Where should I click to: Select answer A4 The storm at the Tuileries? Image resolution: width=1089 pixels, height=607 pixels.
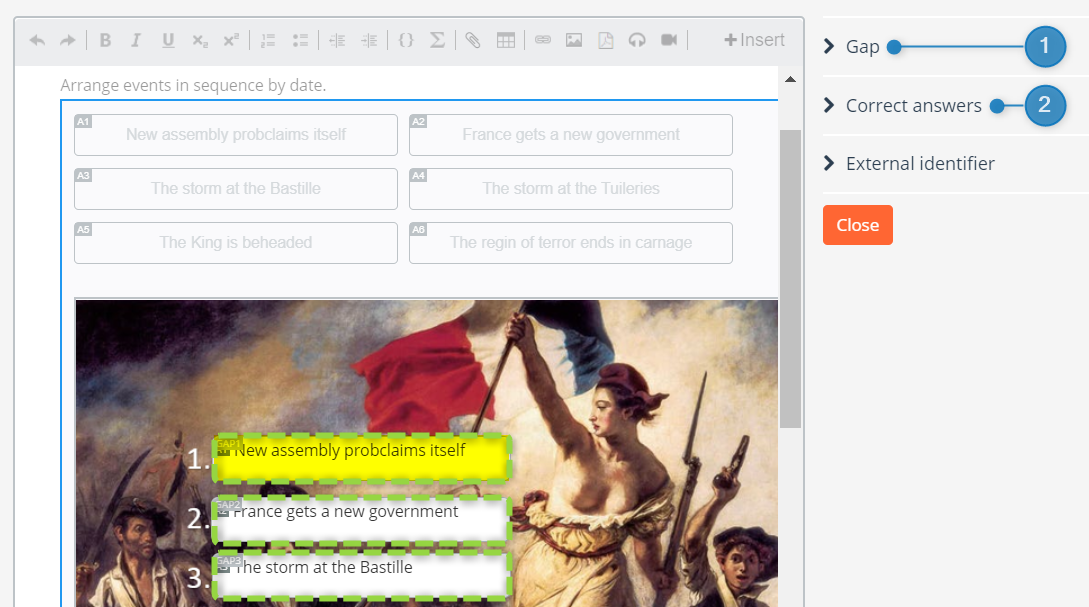(571, 189)
